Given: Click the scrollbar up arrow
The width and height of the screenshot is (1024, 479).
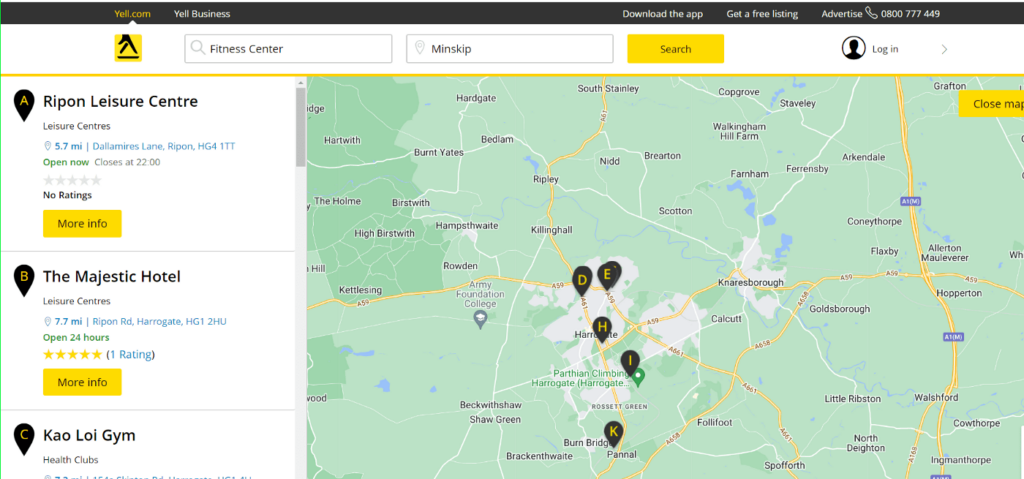Looking at the screenshot, I should pyautogui.click(x=300, y=82).
